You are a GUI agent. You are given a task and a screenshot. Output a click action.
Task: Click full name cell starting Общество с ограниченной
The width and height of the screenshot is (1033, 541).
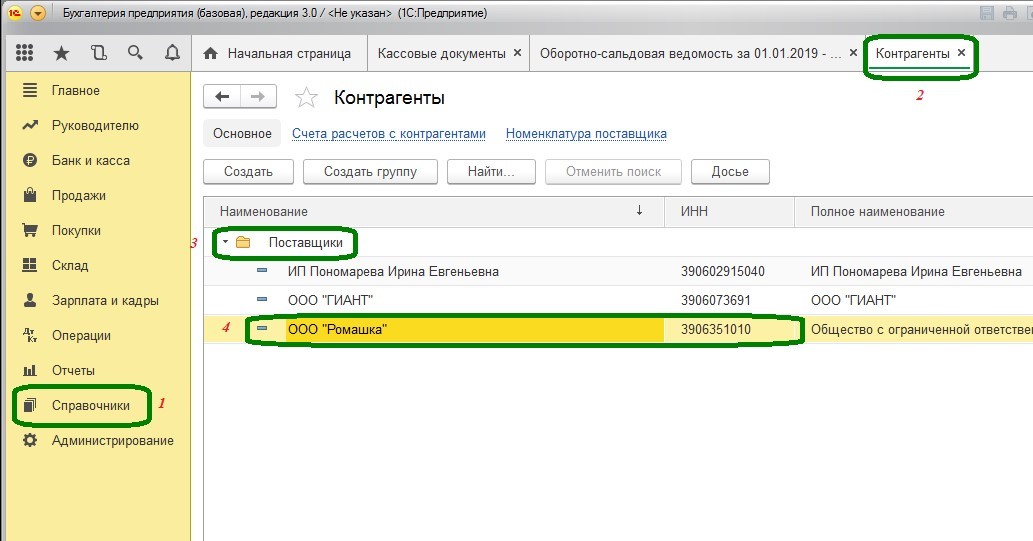914,329
